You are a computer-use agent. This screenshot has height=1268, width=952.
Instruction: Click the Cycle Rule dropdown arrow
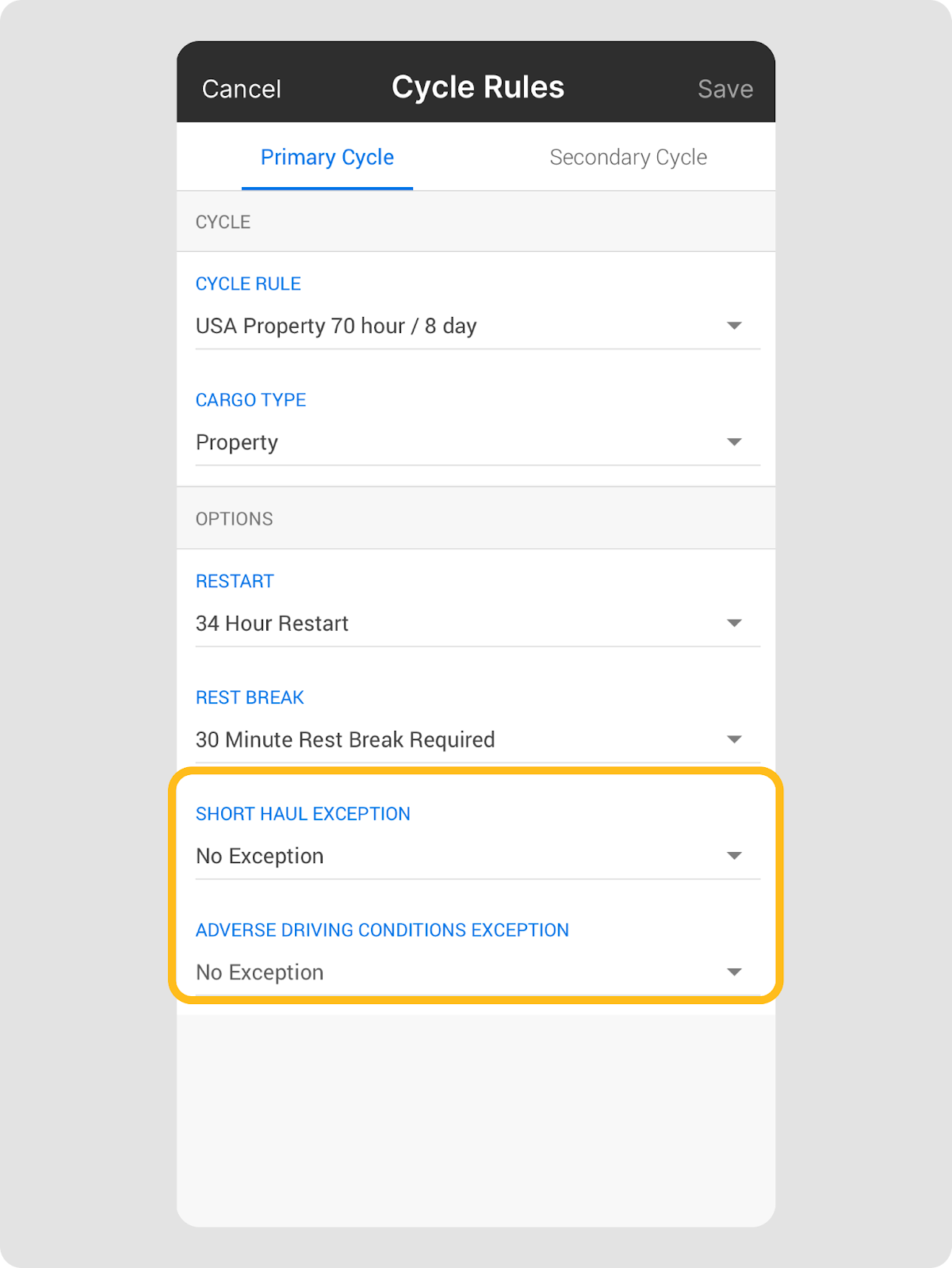point(734,326)
